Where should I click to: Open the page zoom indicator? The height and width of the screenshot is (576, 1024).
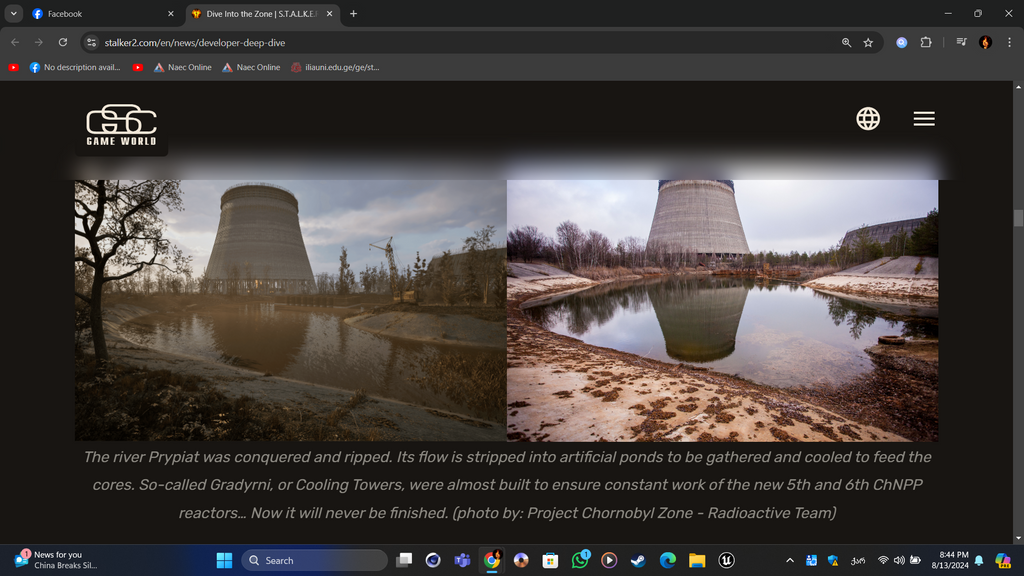pyautogui.click(x=846, y=42)
